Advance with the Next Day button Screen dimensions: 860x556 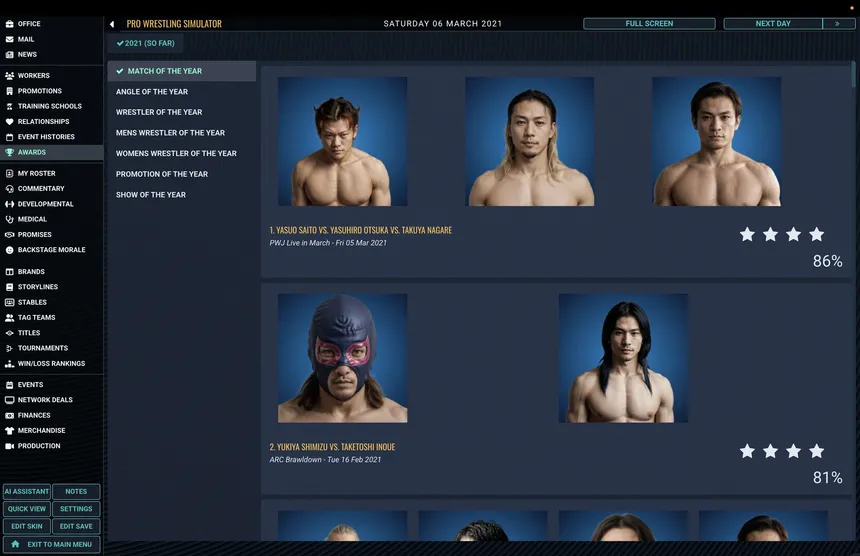pos(773,24)
